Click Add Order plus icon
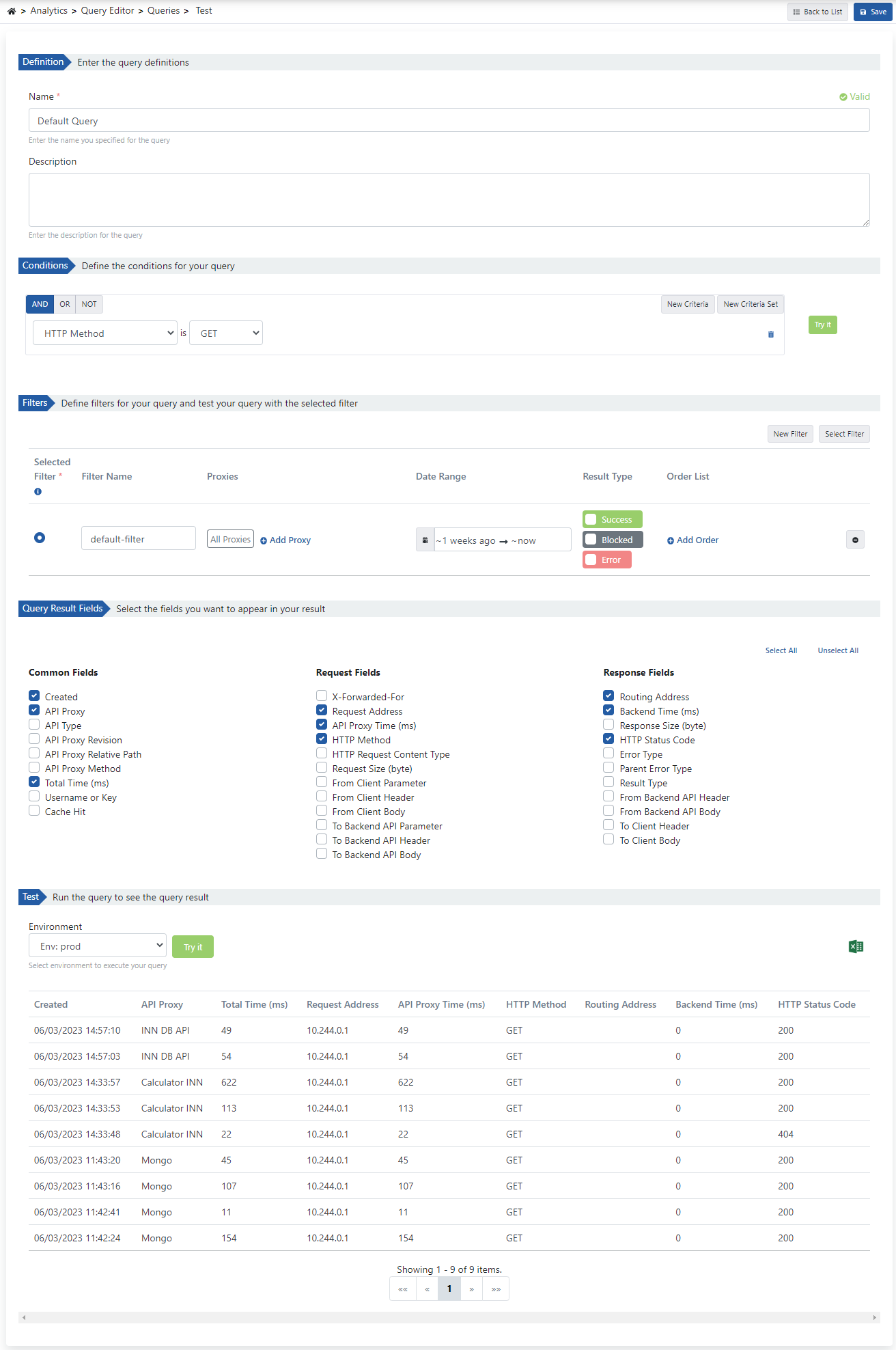 click(671, 540)
